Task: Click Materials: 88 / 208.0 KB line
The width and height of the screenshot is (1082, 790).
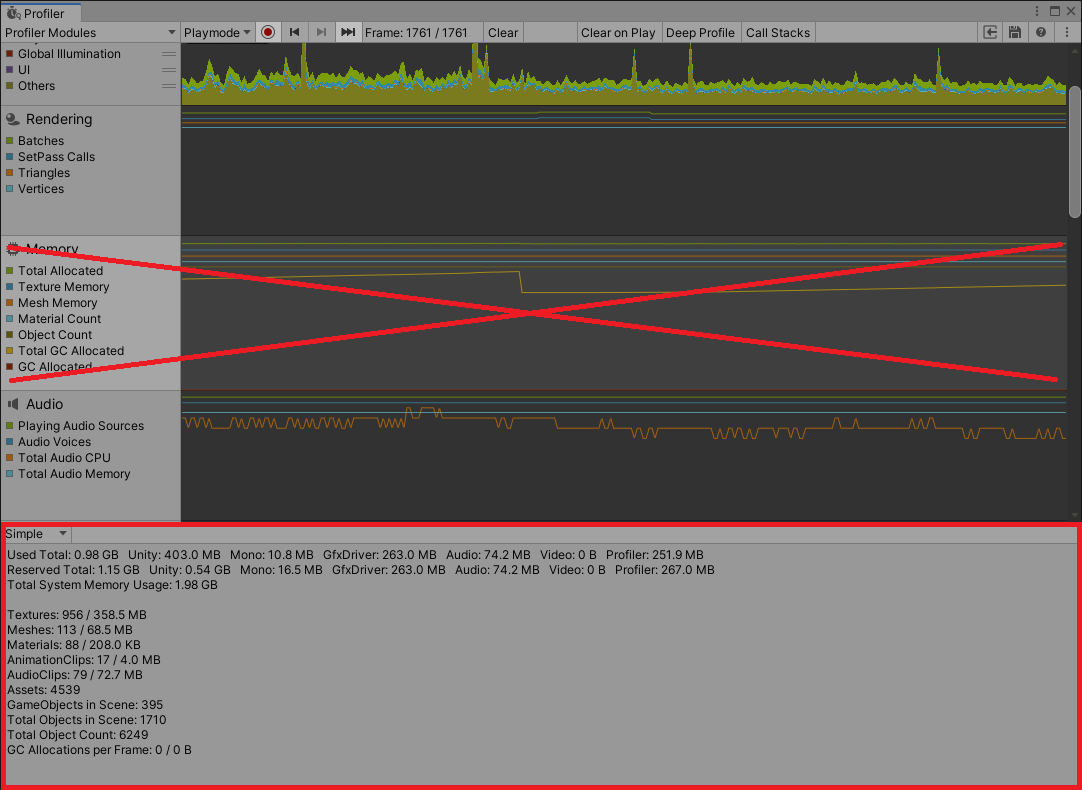Action: tap(74, 645)
